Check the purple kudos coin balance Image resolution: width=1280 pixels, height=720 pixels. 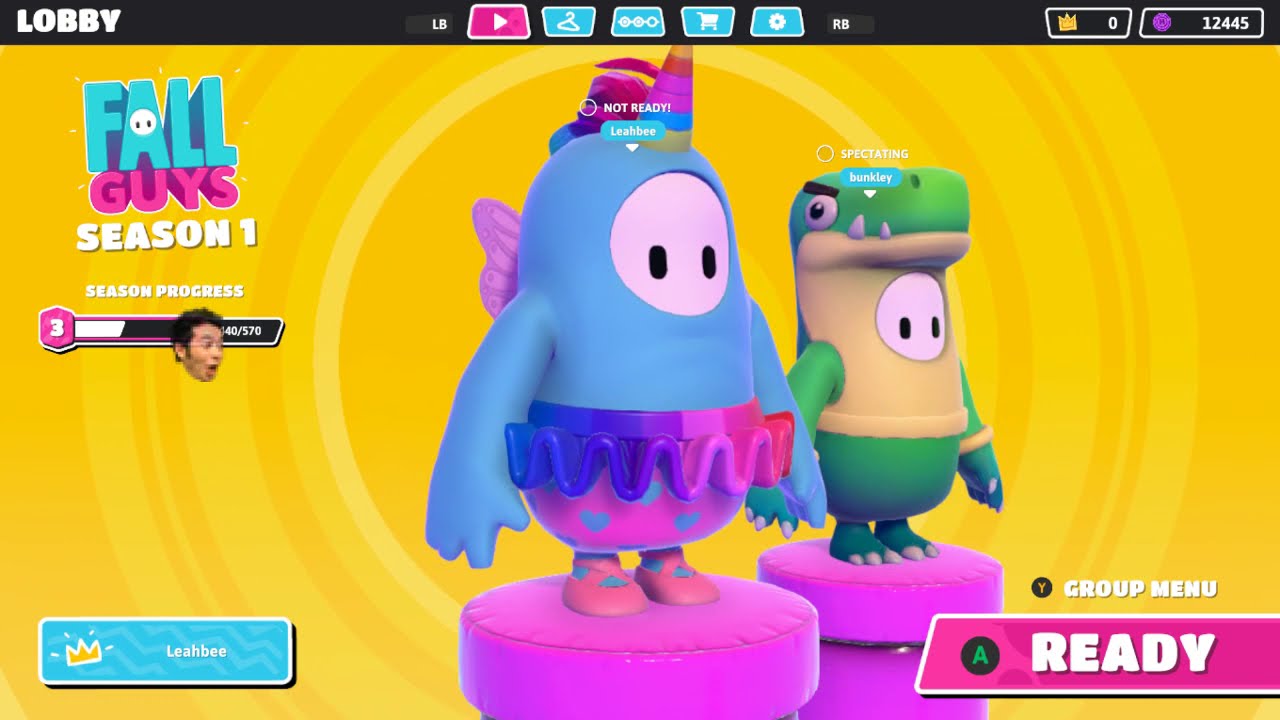[1201, 23]
